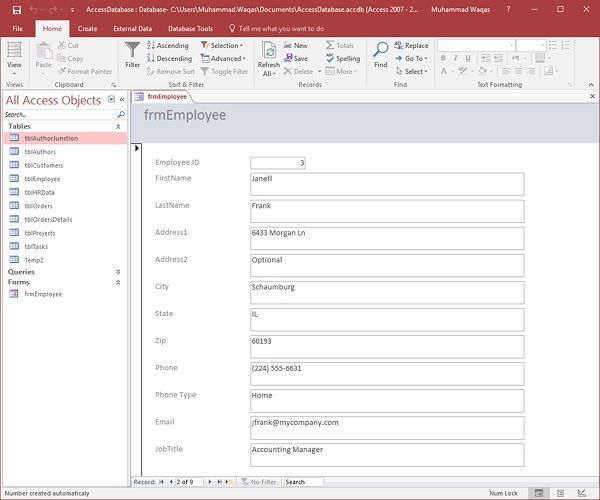Go to next record button
Screen dimensions: 600x500
[210, 482]
